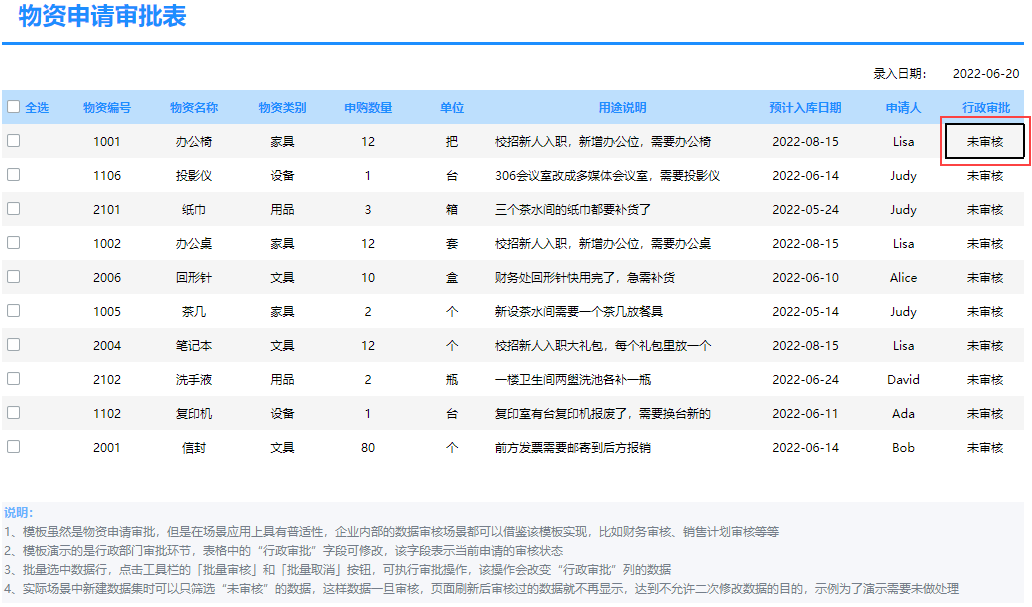Open approval status for 回形针 row
The width and height of the screenshot is (1032, 607).
[985, 278]
